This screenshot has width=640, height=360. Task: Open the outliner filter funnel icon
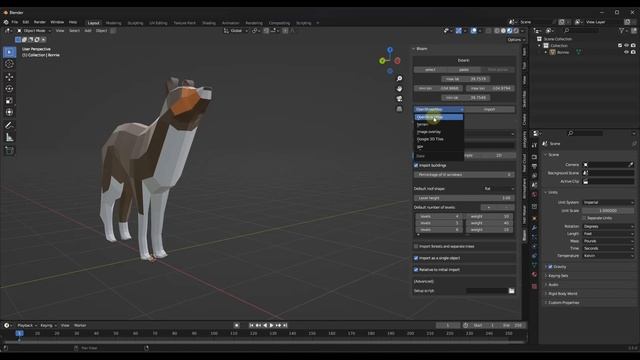point(622,31)
